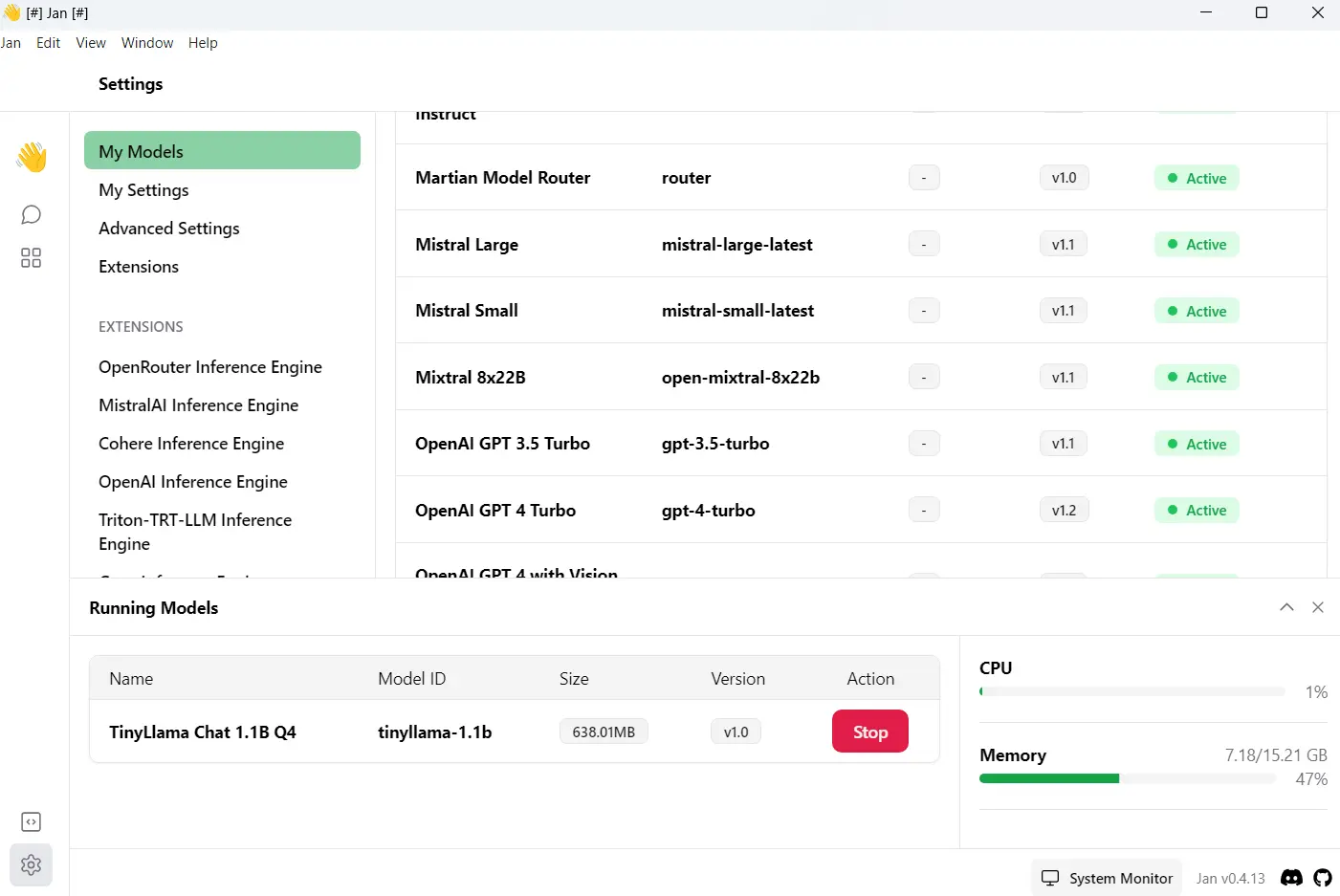
Task: Click v1.0 version tag for Martian Router
Action: coord(1064,178)
